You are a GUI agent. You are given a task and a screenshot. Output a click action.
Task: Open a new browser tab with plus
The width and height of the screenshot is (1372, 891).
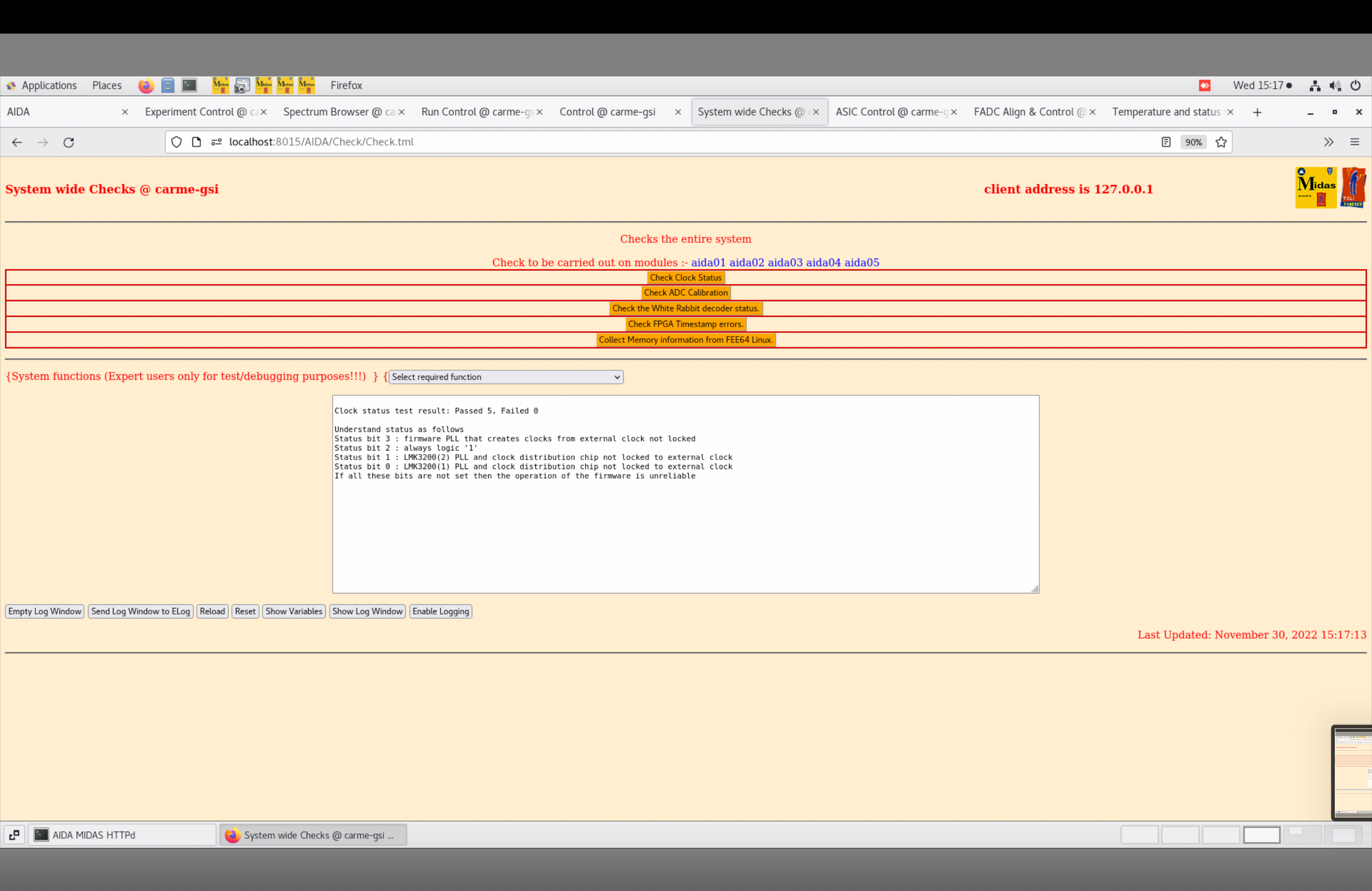click(x=1257, y=113)
